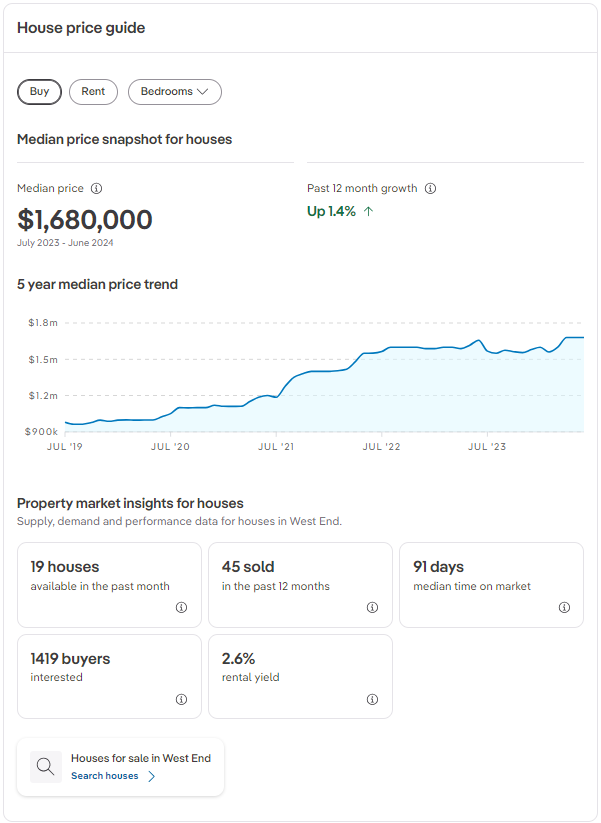Click the 45 sold in past 12 months card

[301, 585]
